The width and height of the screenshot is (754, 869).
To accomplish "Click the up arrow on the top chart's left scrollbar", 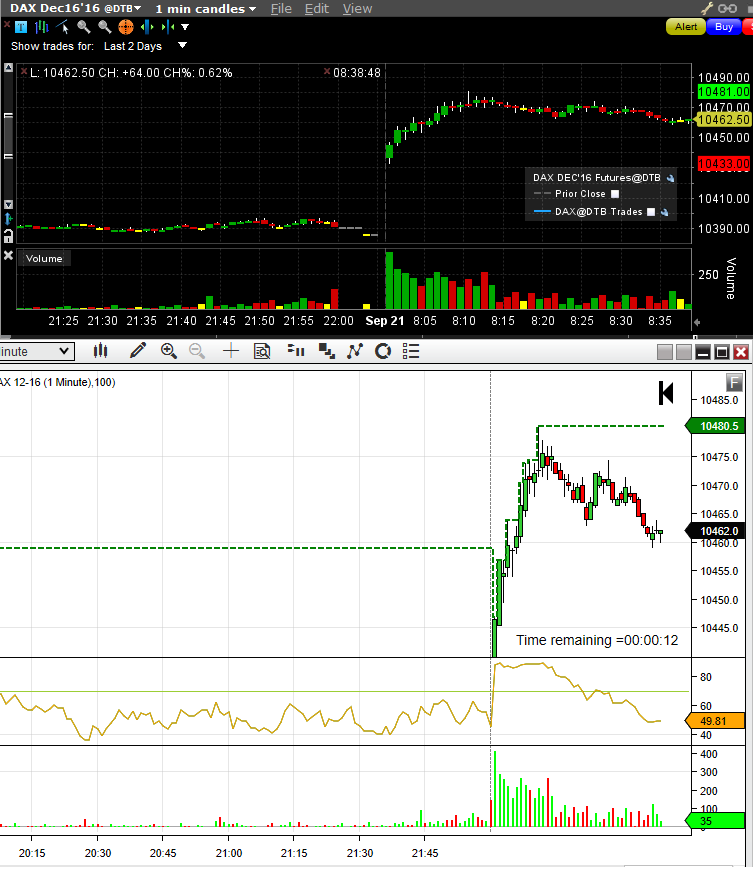I will 8,68.
